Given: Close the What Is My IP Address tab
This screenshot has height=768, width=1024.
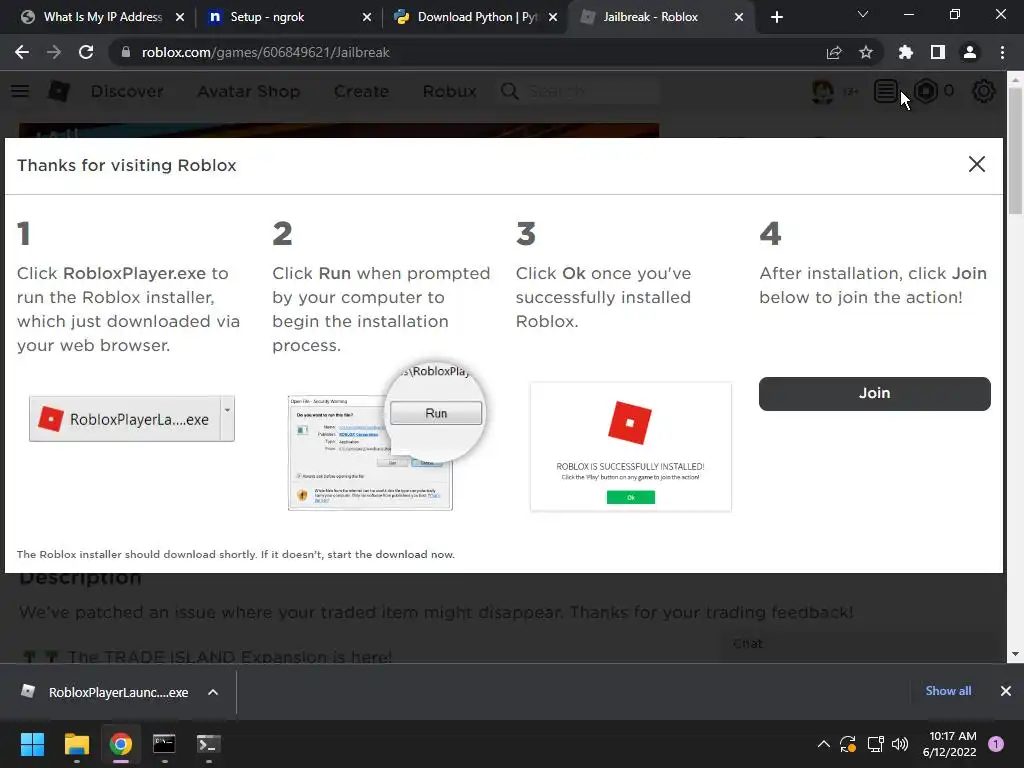Looking at the screenshot, I should point(180,17).
